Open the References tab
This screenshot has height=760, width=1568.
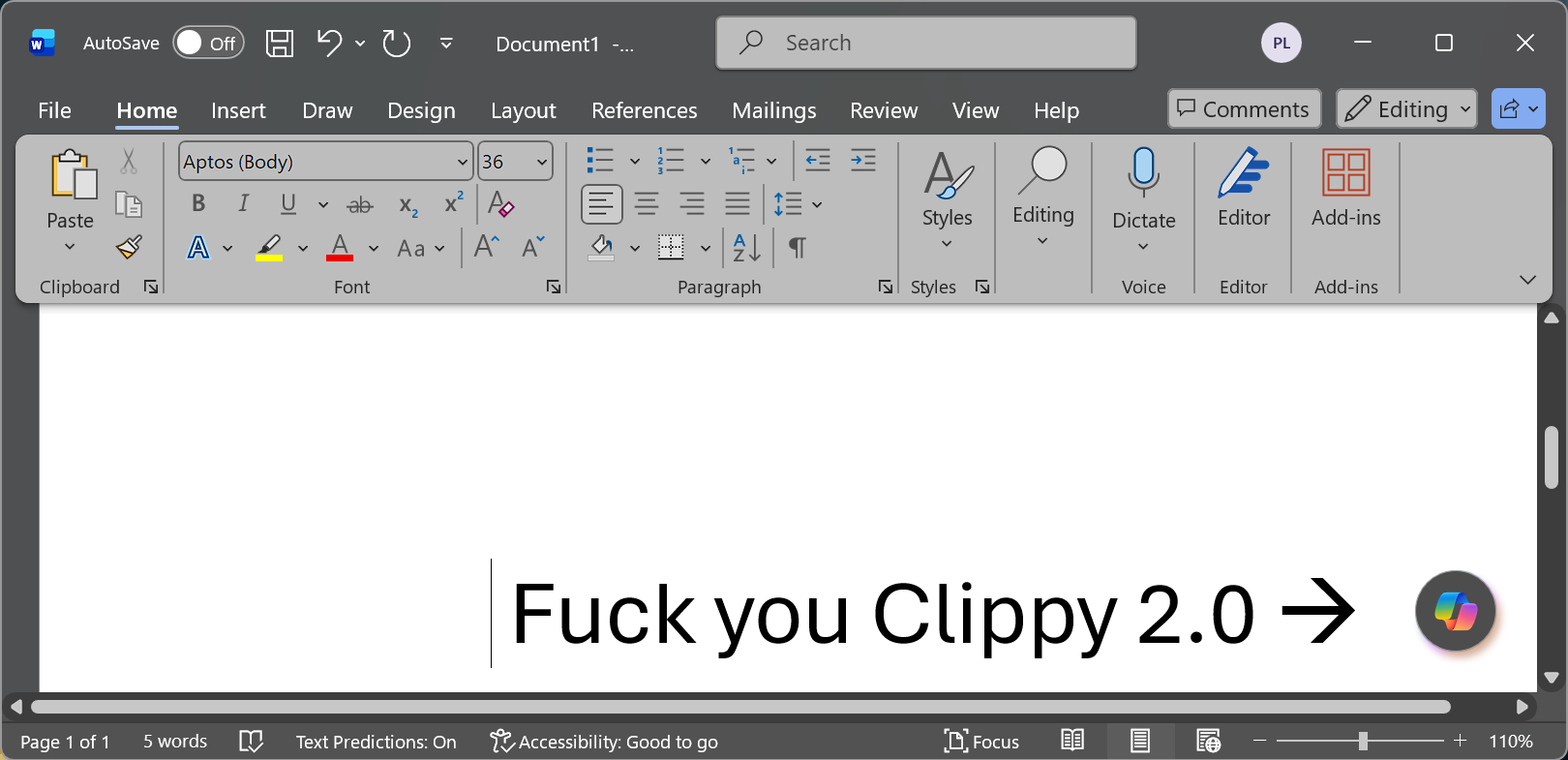[644, 110]
